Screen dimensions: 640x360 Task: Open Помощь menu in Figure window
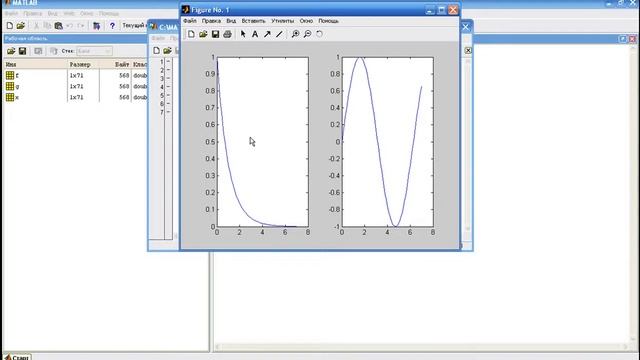[x=328, y=21]
